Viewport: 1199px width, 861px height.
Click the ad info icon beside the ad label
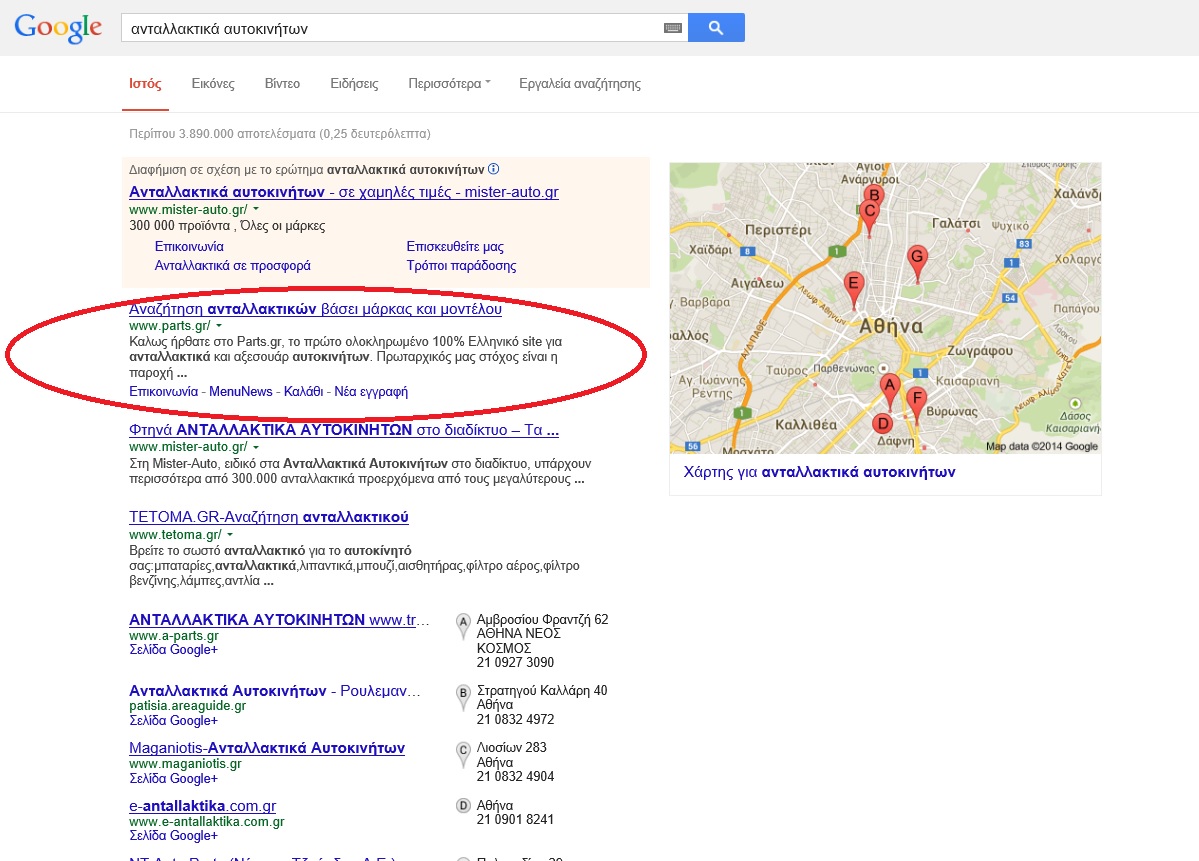pyautogui.click(x=494, y=169)
